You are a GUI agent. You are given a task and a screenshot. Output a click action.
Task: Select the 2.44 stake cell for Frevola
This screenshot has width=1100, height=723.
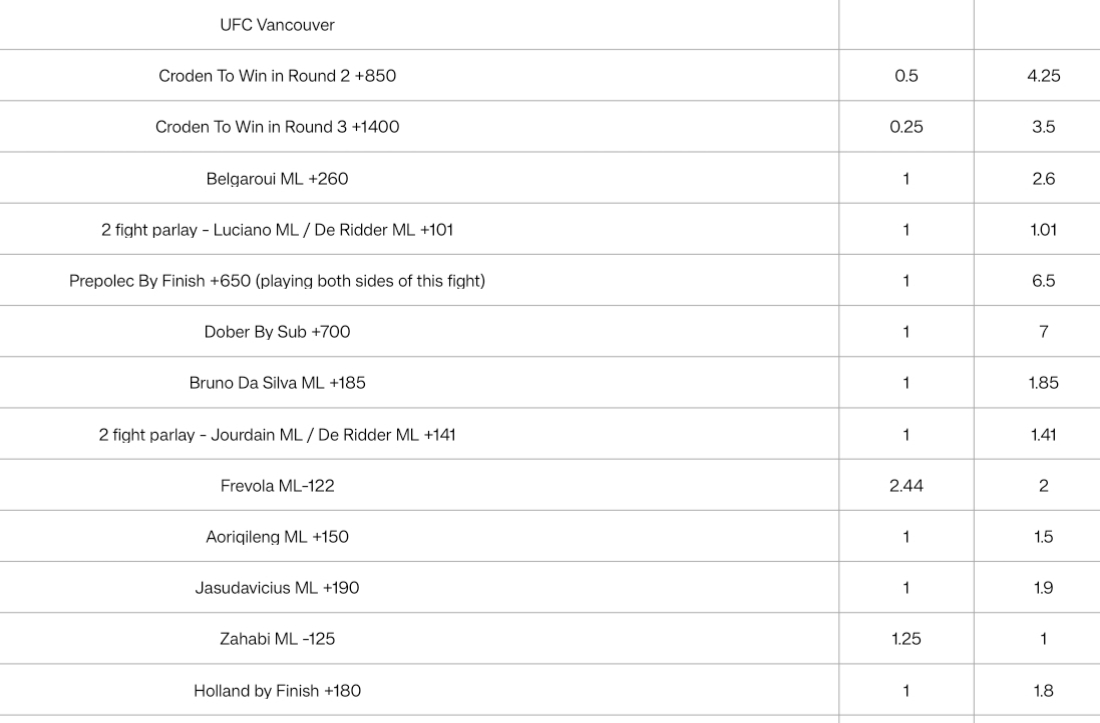(906, 486)
